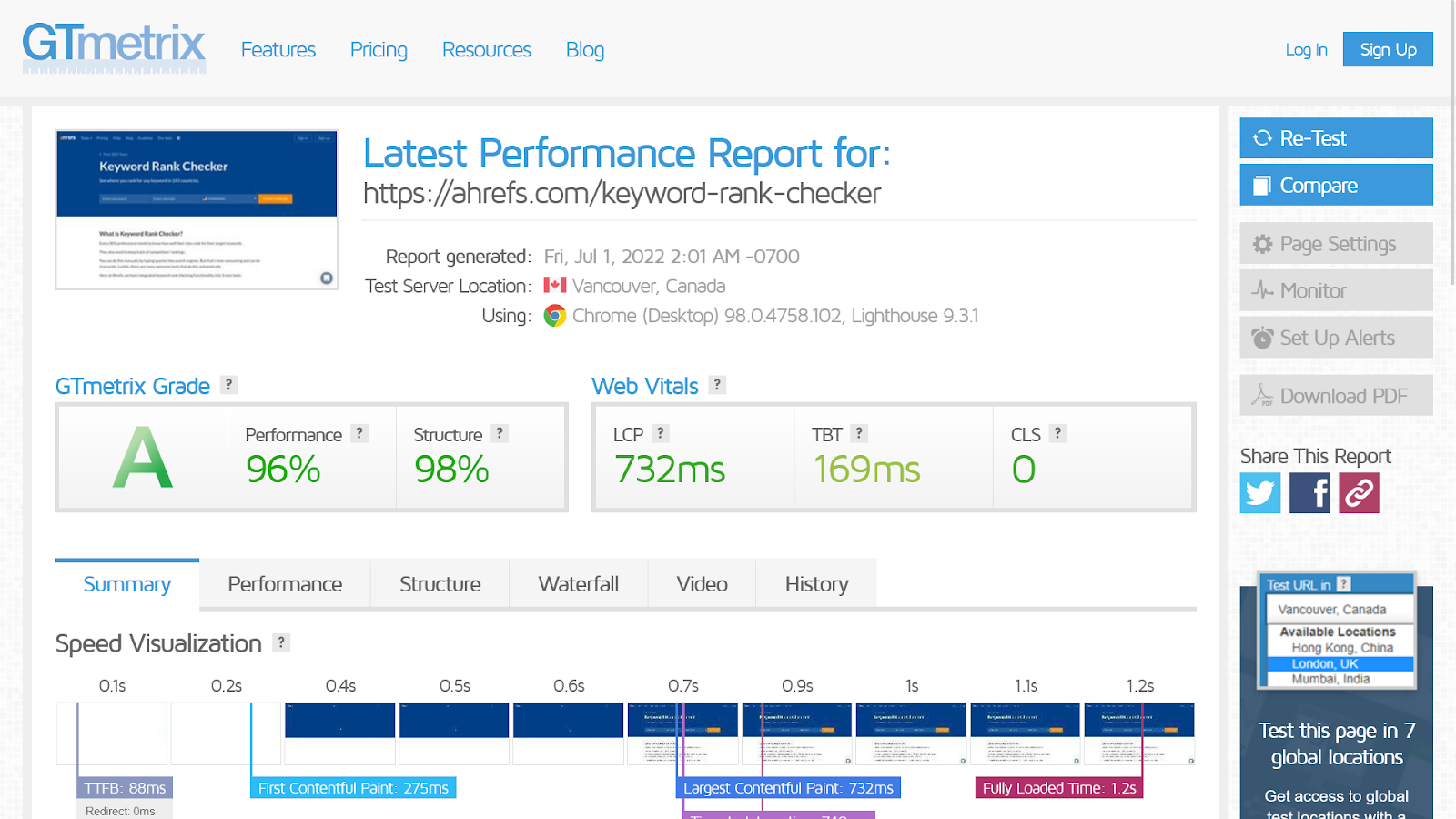Re-Test the page

1336,138
